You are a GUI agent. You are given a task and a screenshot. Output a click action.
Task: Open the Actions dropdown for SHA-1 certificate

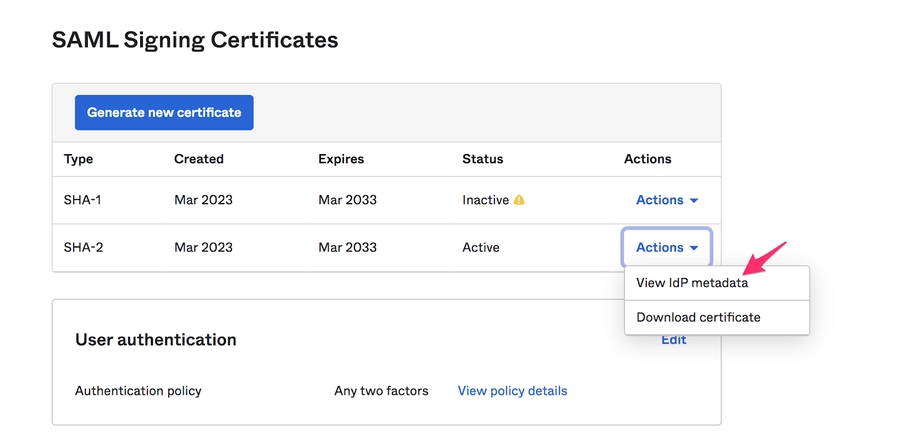(x=666, y=200)
